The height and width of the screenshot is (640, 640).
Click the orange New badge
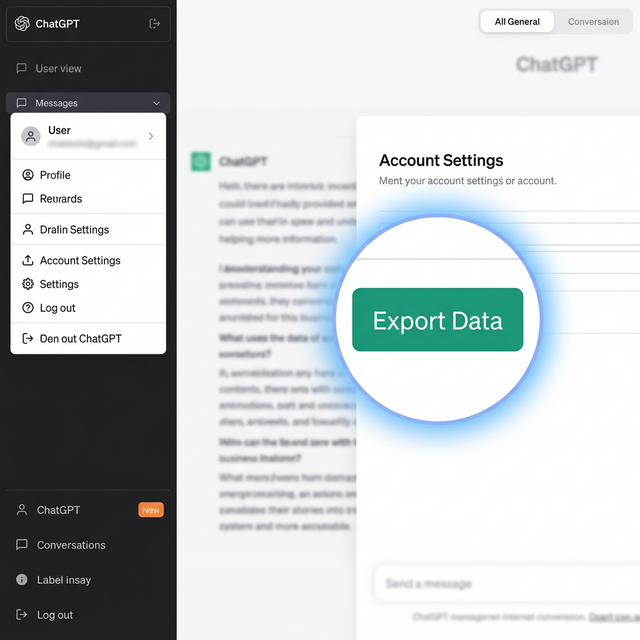point(151,510)
